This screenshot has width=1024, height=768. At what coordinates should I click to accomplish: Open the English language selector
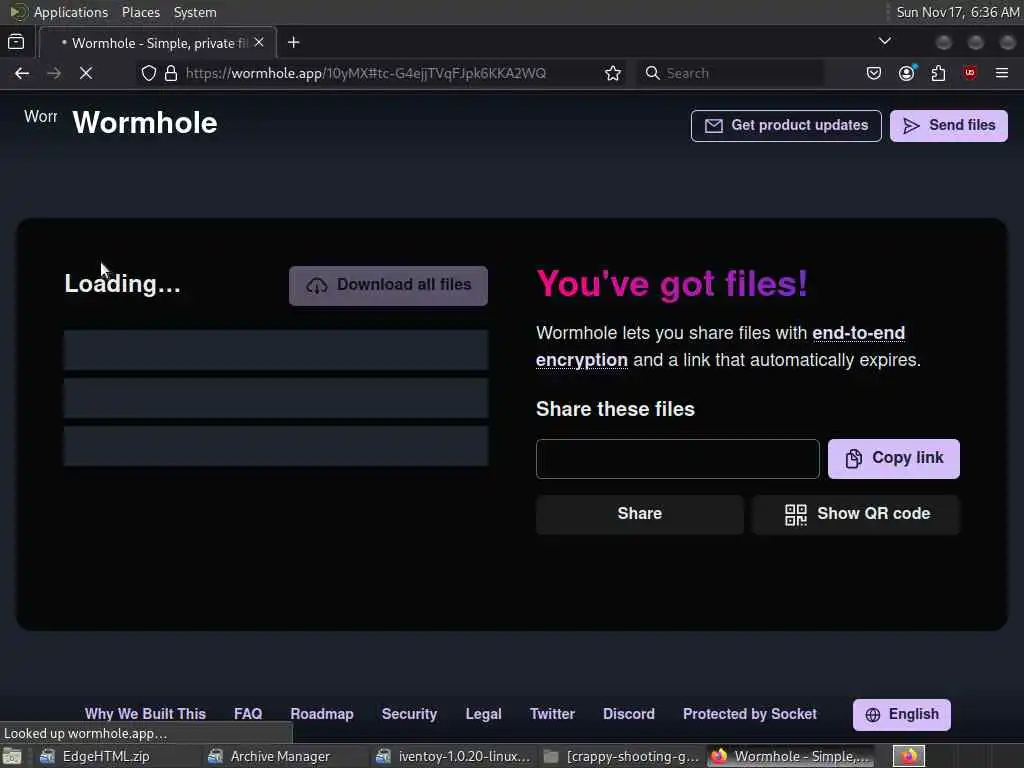pyautogui.click(x=902, y=714)
